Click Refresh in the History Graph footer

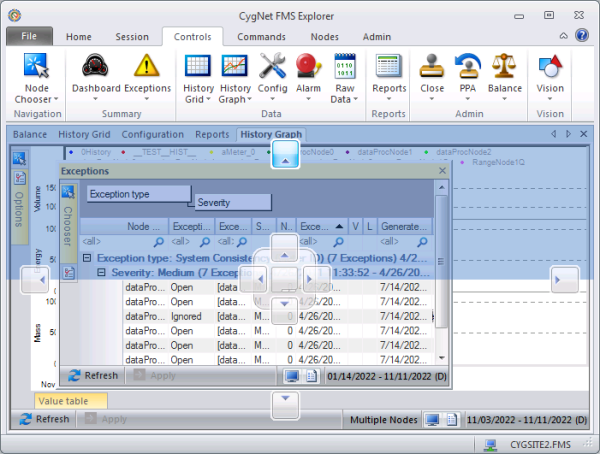coord(44,419)
